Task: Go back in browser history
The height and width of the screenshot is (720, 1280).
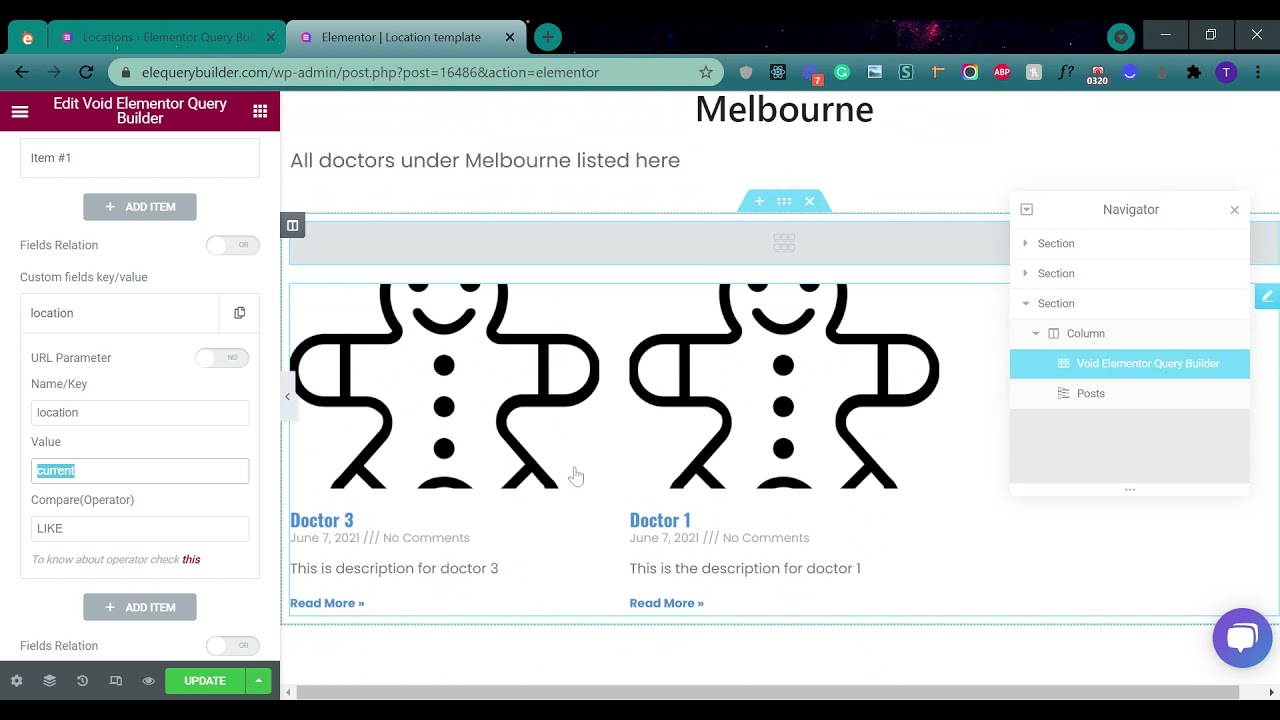Action: 22,72
